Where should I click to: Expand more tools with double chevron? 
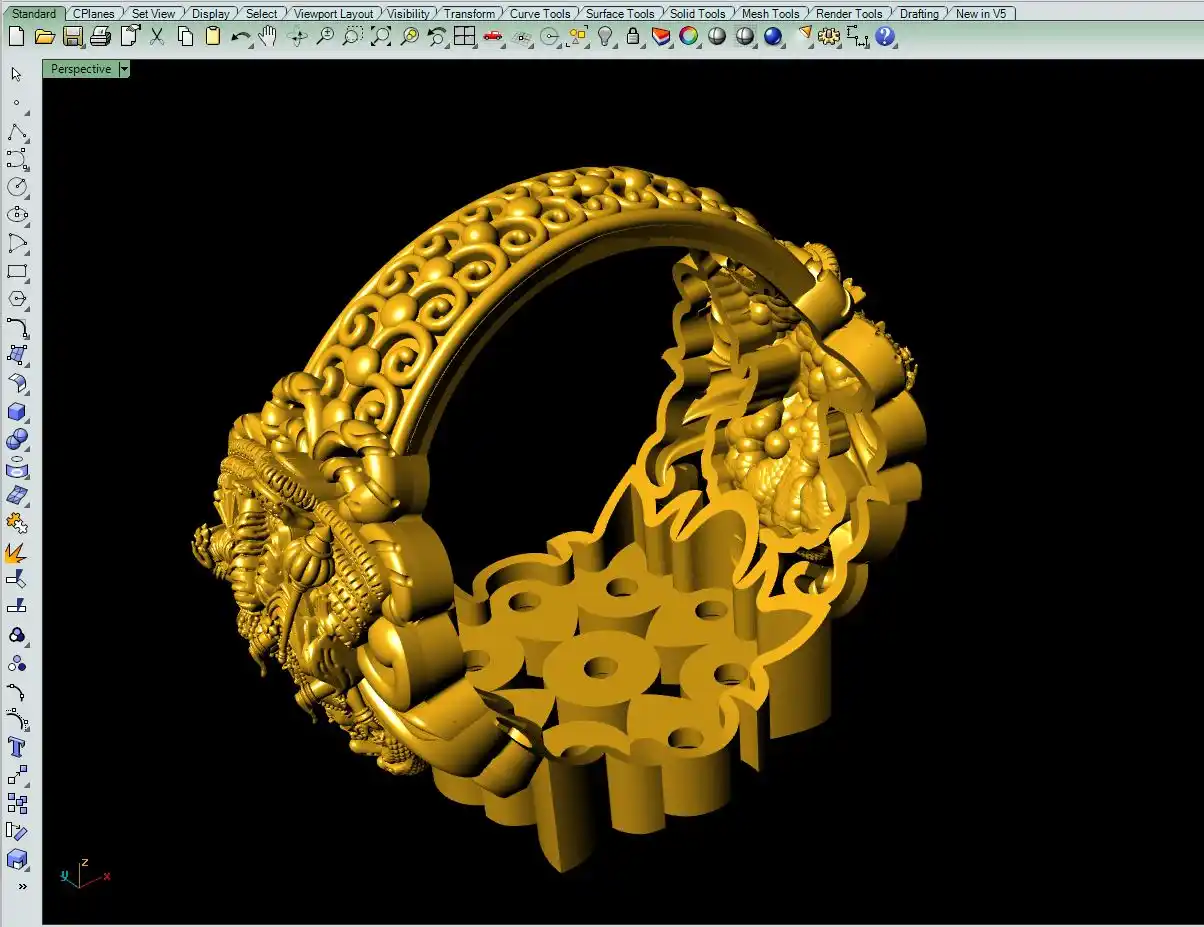(x=22, y=886)
